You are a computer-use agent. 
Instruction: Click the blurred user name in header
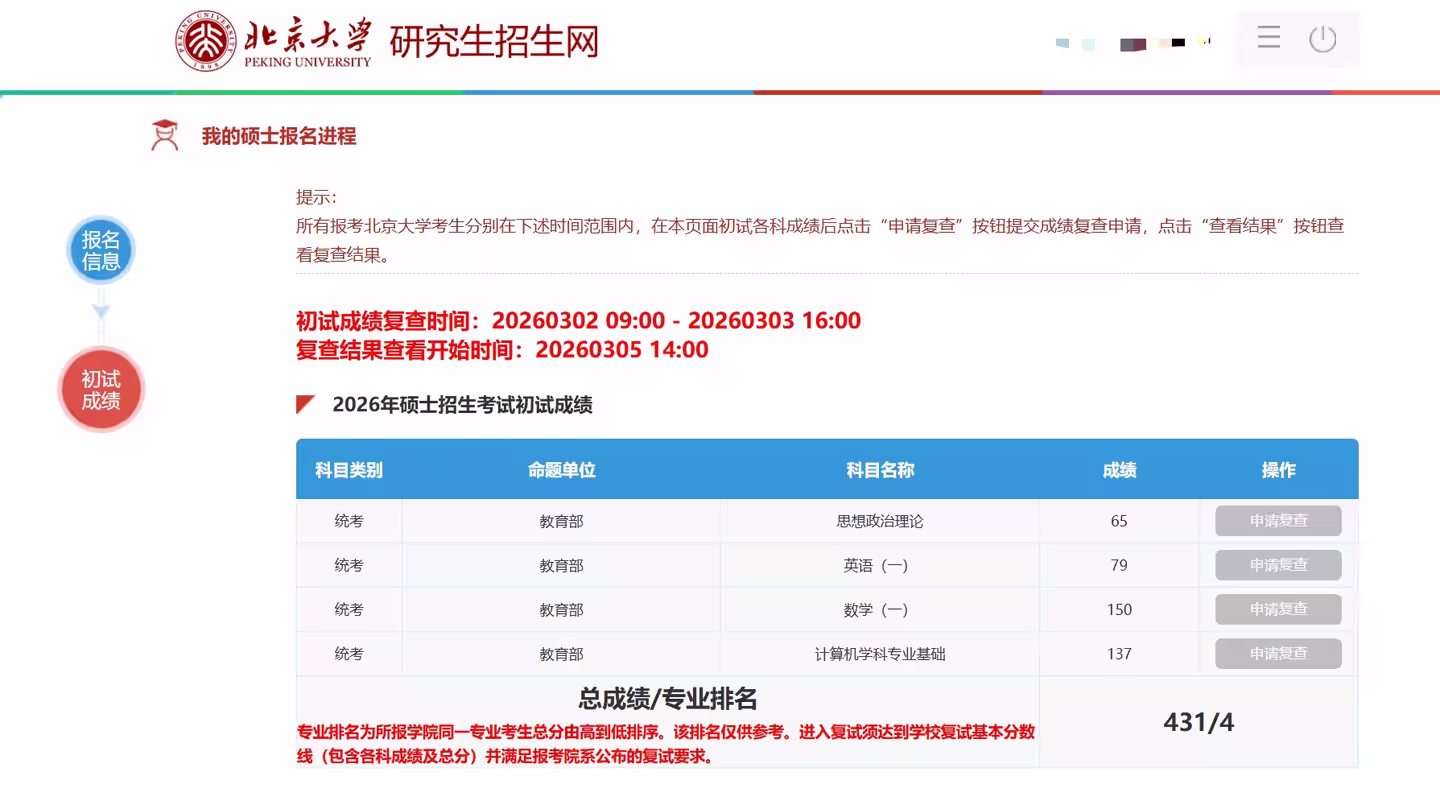1133,43
